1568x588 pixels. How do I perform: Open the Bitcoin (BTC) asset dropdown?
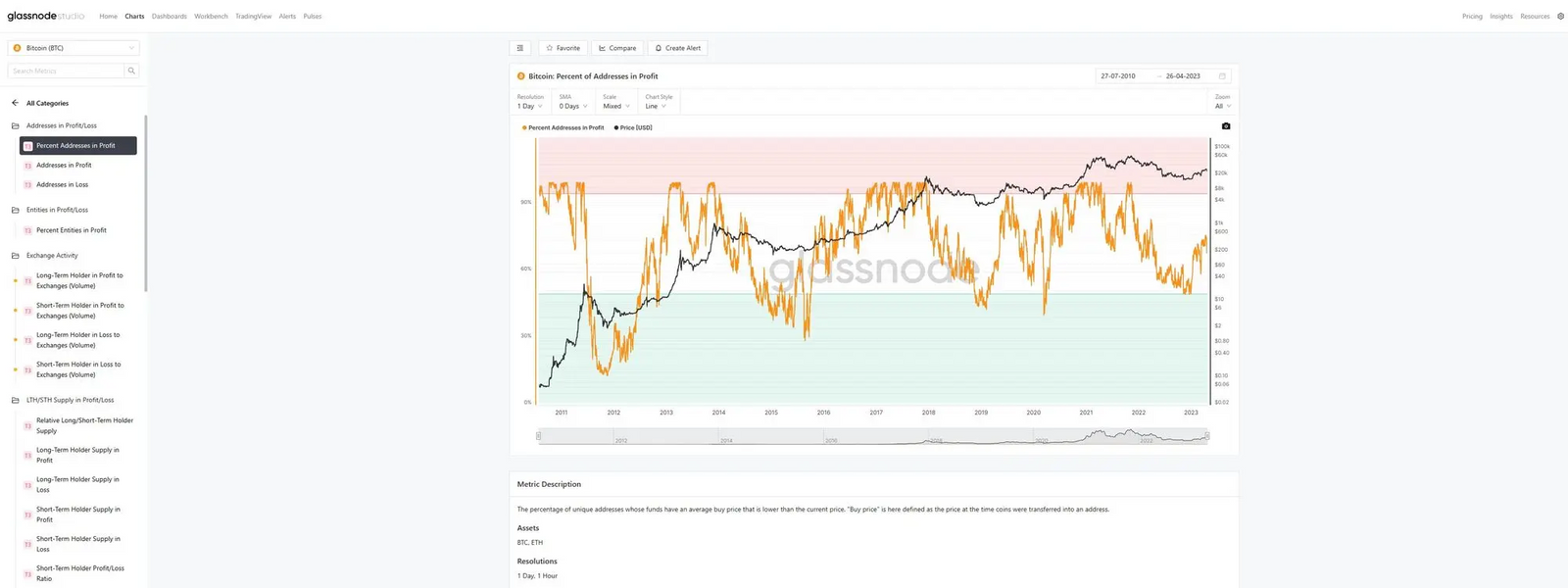73,48
